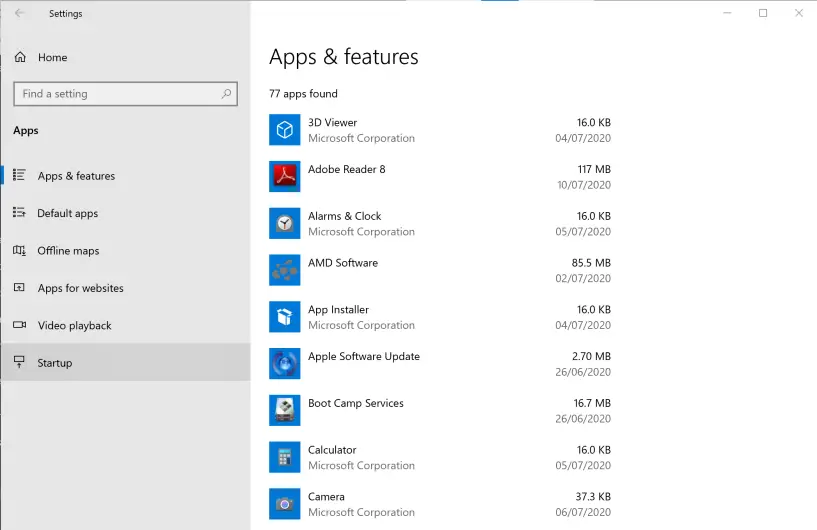Open the Default apps page
Image resolution: width=817 pixels, height=530 pixels.
tap(126, 213)
